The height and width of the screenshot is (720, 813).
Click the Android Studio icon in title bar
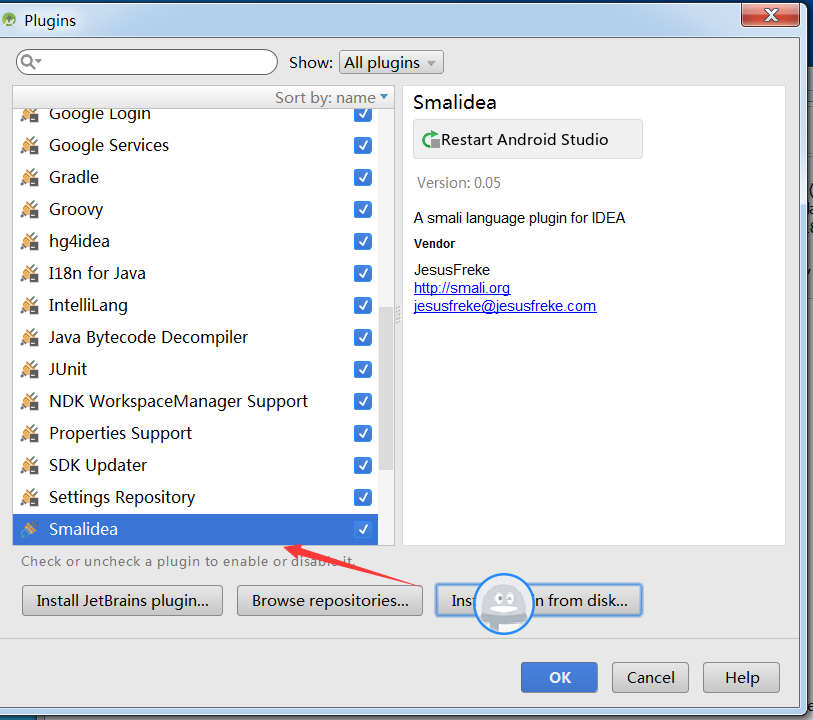pos(9,20)
